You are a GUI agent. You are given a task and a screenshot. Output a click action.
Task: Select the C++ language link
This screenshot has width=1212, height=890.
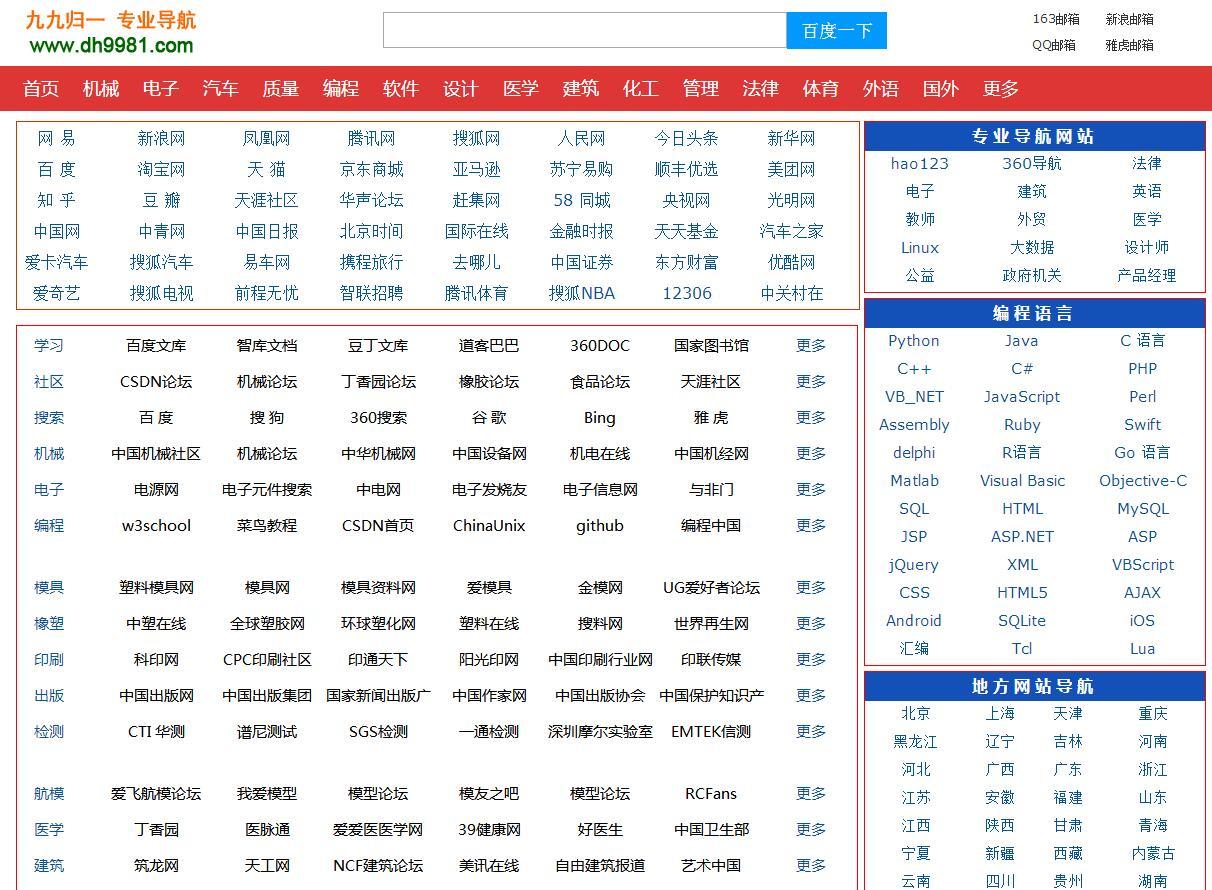click(x=914, y=368)
